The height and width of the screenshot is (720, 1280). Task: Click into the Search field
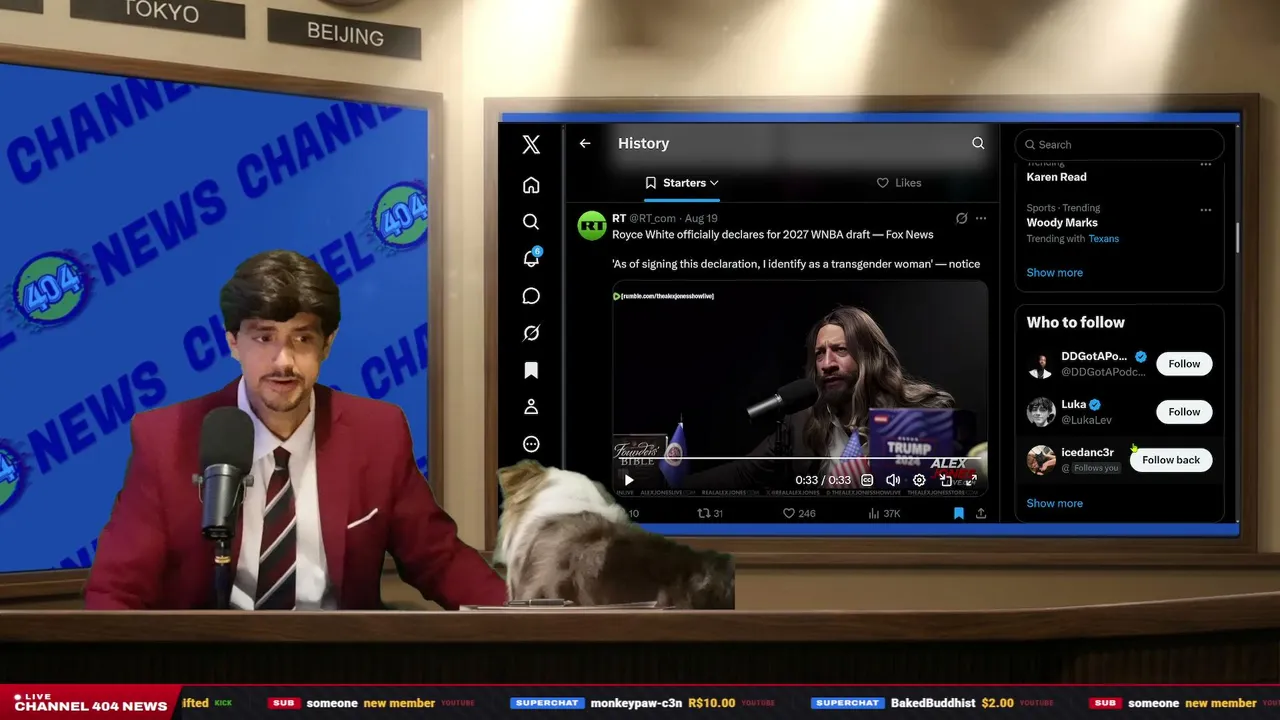(1119, 144)
